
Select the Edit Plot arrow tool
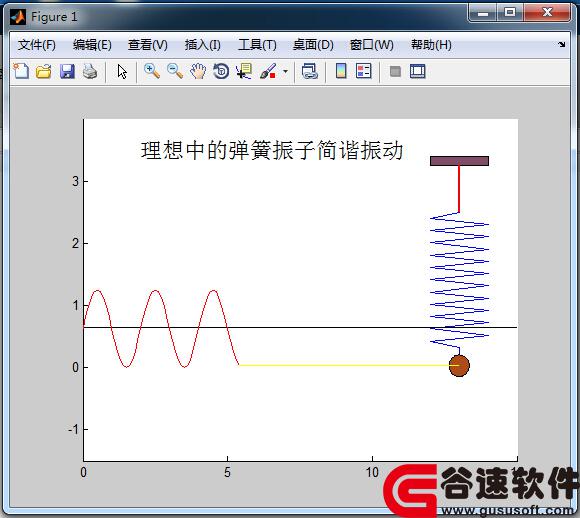coord(122,71)
